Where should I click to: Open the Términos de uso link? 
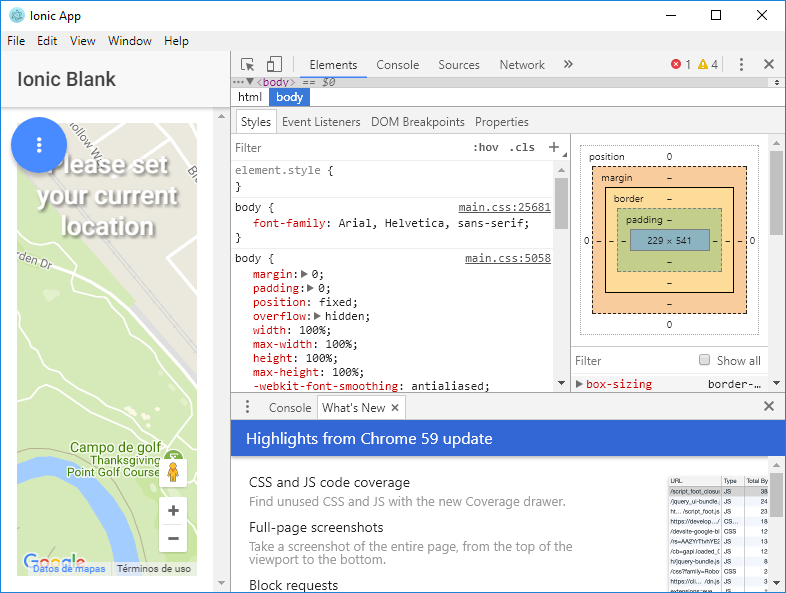[154, 568]
